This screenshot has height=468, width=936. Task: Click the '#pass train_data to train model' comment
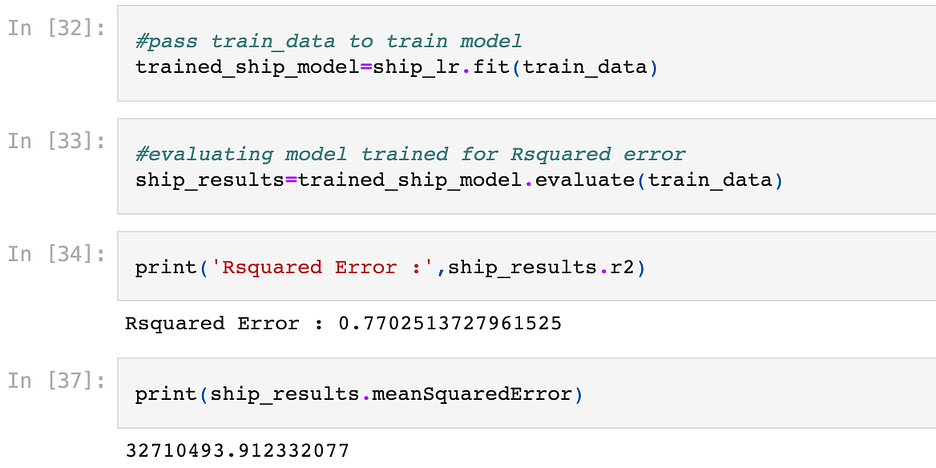329,41
